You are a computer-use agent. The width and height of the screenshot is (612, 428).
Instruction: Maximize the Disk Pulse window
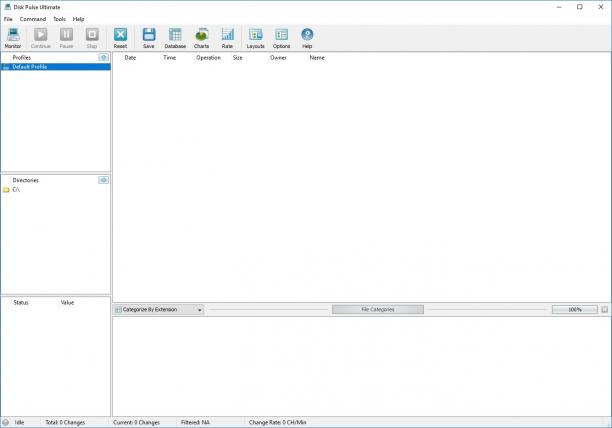pyautogui.click(x=580, y=7)
